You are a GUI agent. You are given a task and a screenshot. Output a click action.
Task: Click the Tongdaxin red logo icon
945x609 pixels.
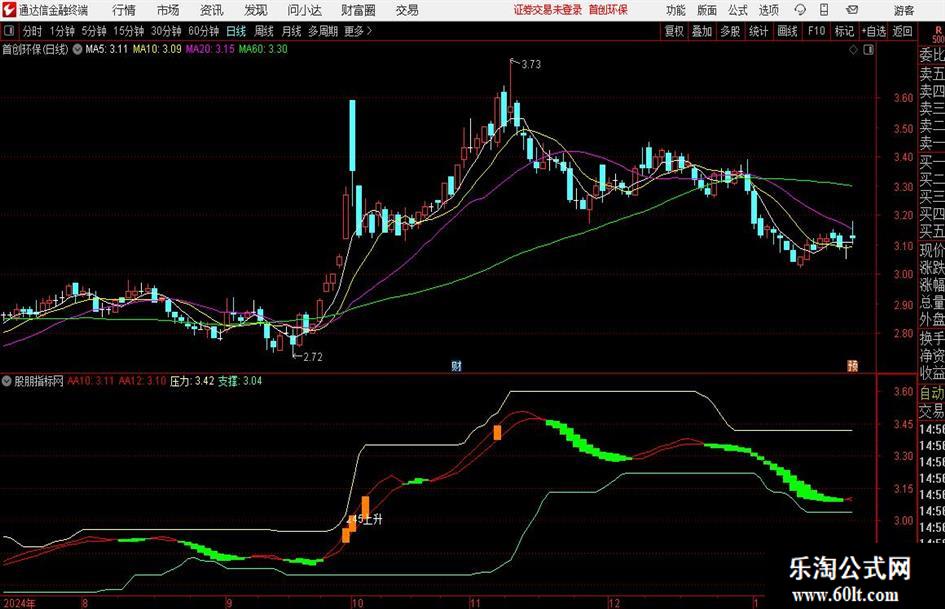pos(9,10)
